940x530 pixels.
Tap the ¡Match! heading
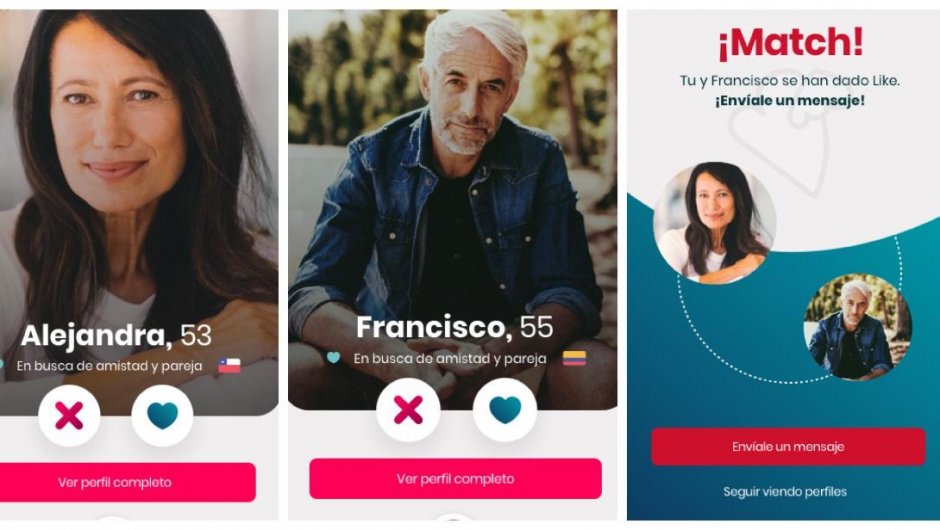click(x=791, y=43)
